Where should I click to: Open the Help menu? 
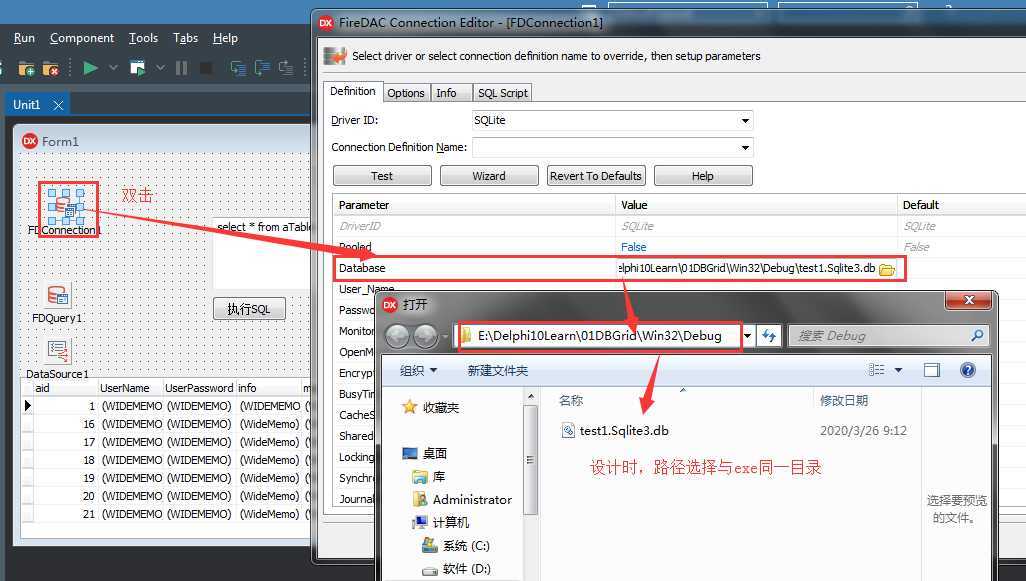(225, 38)
